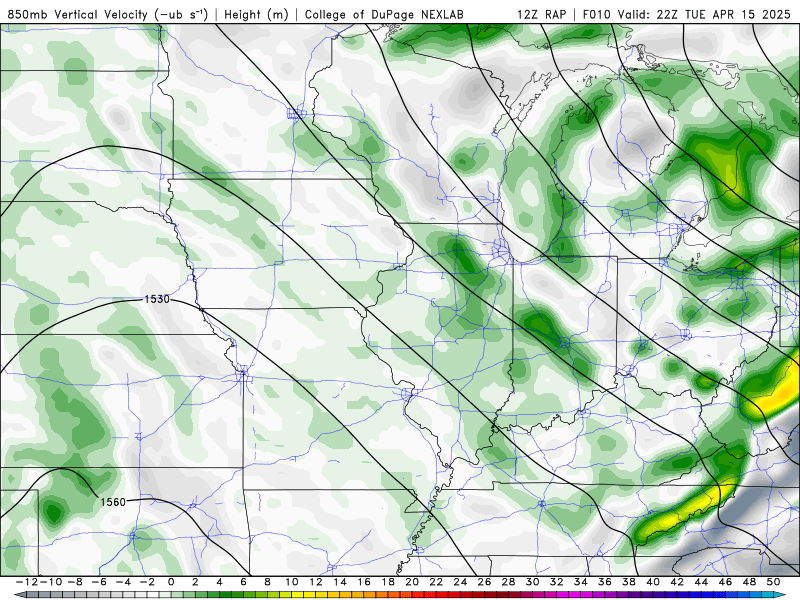Click the 38 value on the color scale
Screen dimensions: 800x600
[629, 582]
